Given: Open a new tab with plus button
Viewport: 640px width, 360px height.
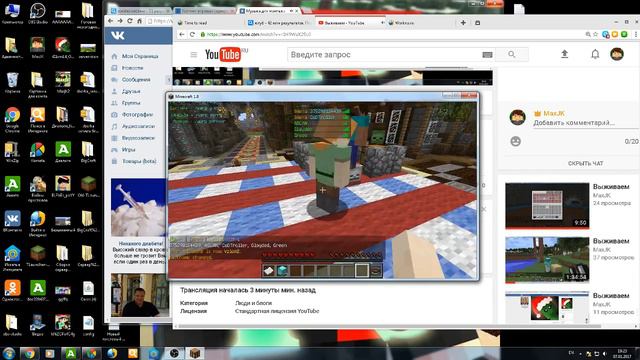Looking at the screenshot, I should click(x=463, y=23).
